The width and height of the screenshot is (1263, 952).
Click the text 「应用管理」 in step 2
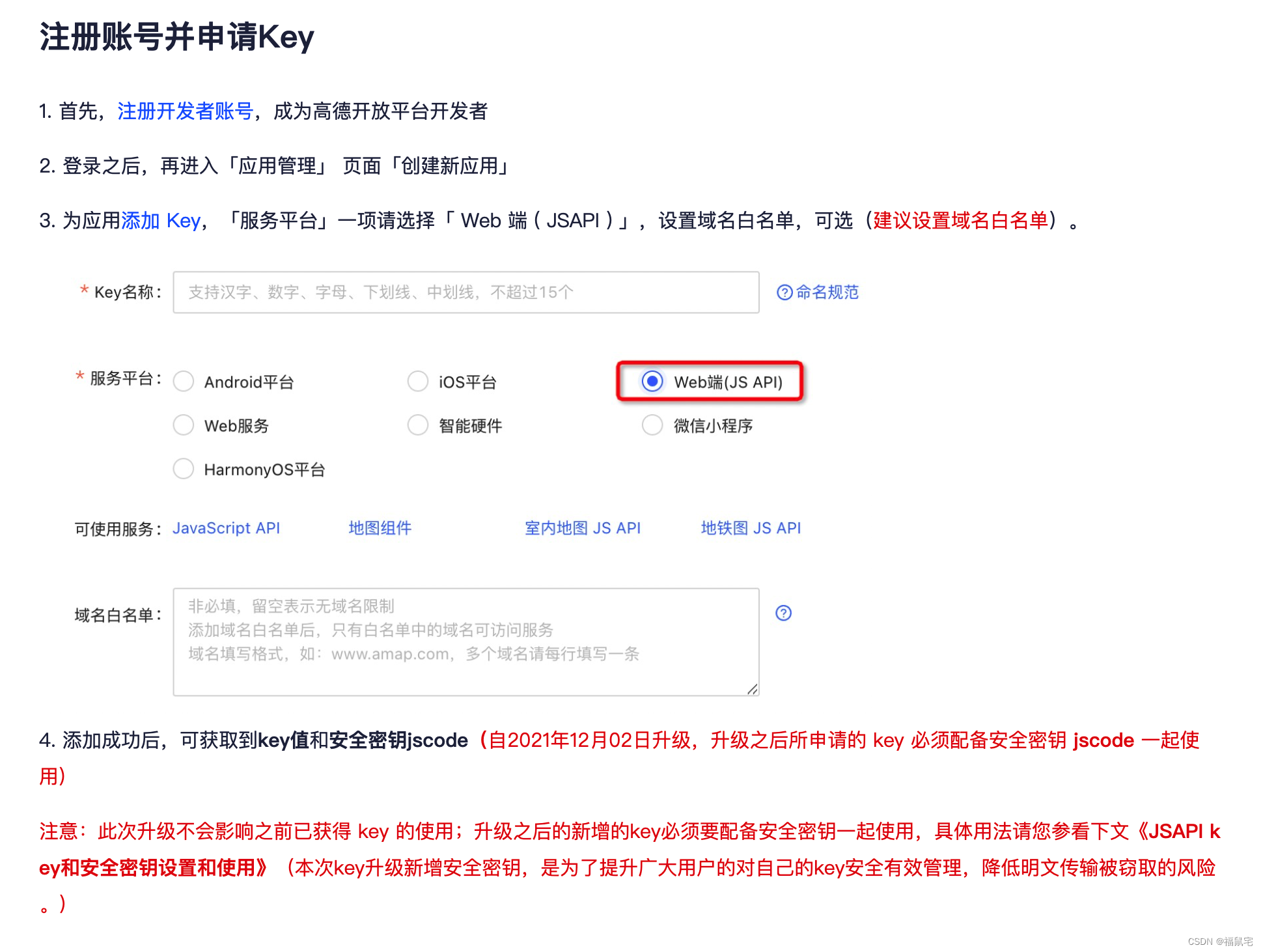tap(277, 166)
